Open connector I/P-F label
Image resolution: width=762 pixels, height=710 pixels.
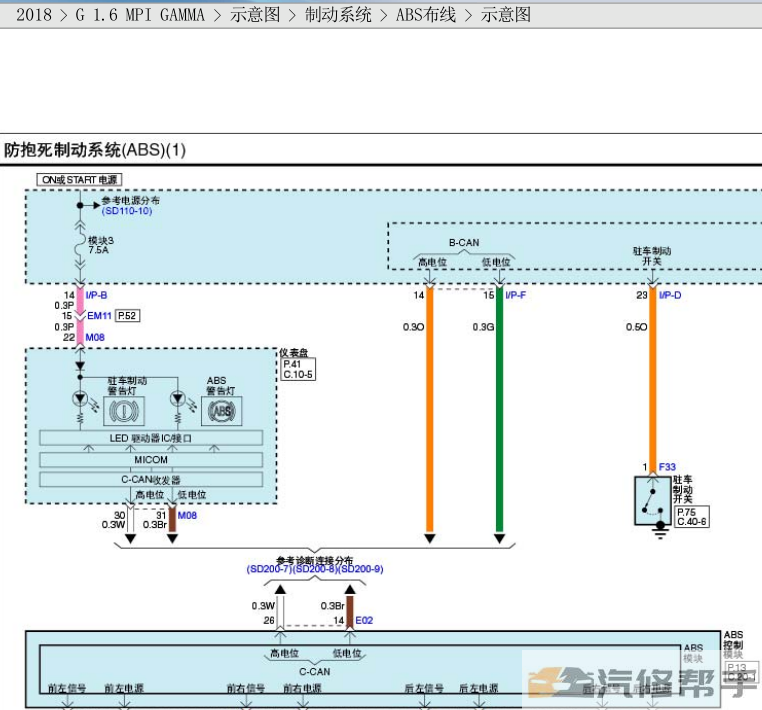click(516, 295)
